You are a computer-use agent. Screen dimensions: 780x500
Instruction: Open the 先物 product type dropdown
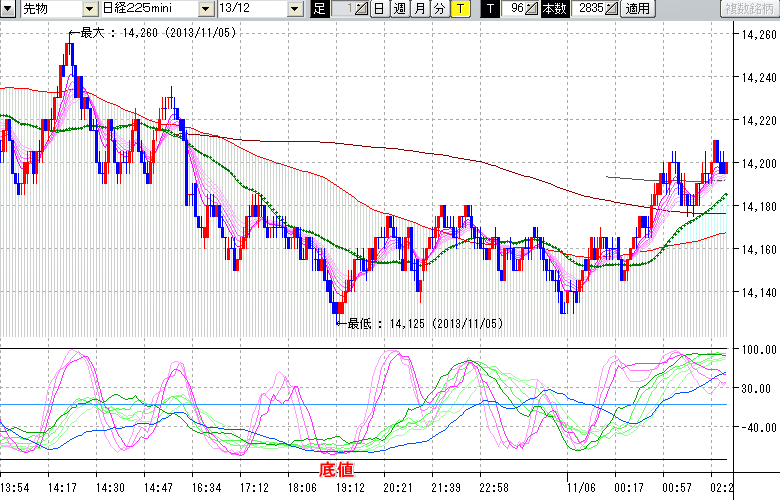point(89,9)
